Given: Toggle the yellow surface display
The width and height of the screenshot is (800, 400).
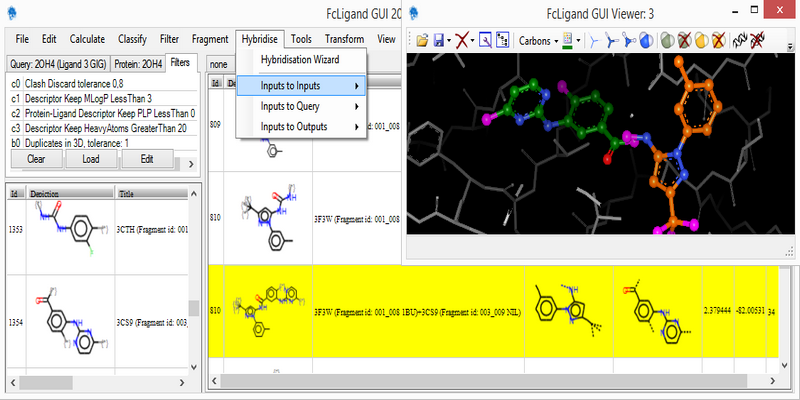Looking at the screenshot, I should point(701,41).
